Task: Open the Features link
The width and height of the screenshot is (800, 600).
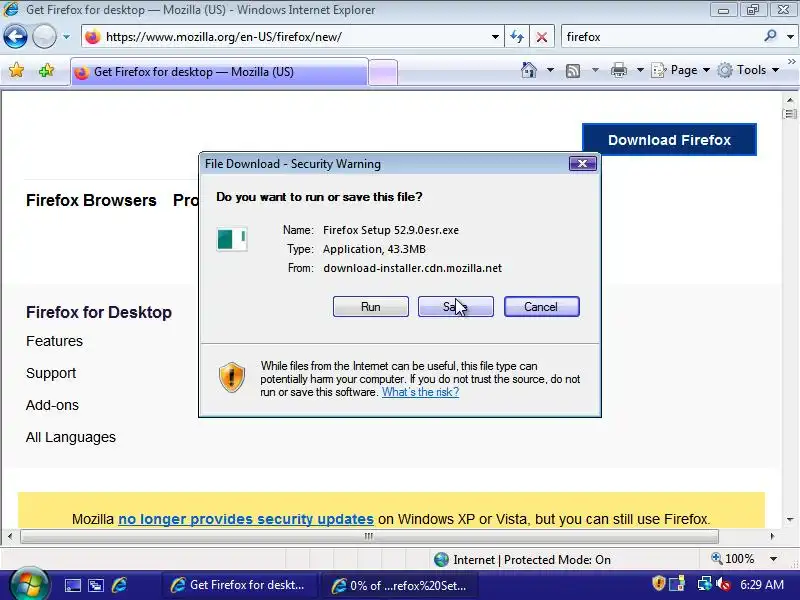Action: (x=54, y=341)
